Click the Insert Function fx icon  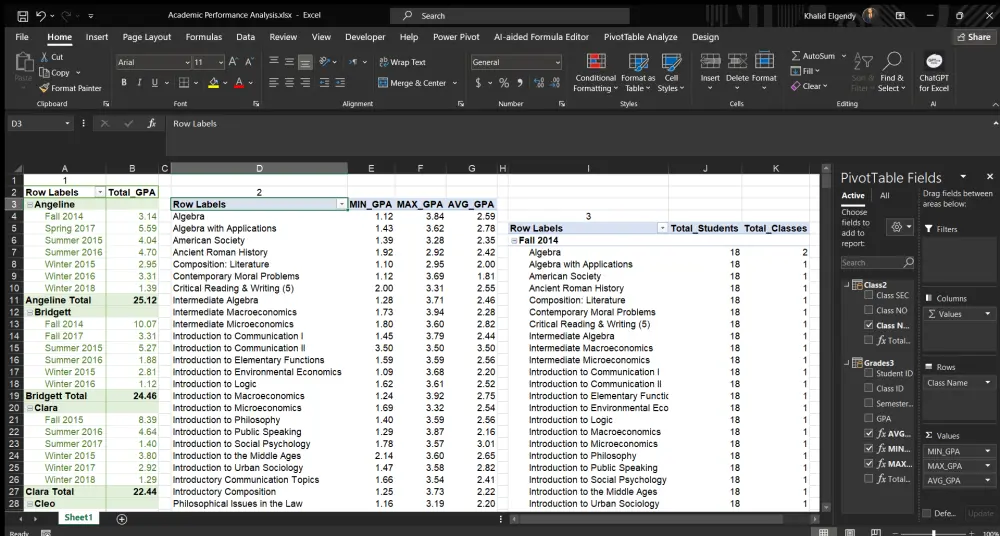pyautogui.click(x=151, y=124)
